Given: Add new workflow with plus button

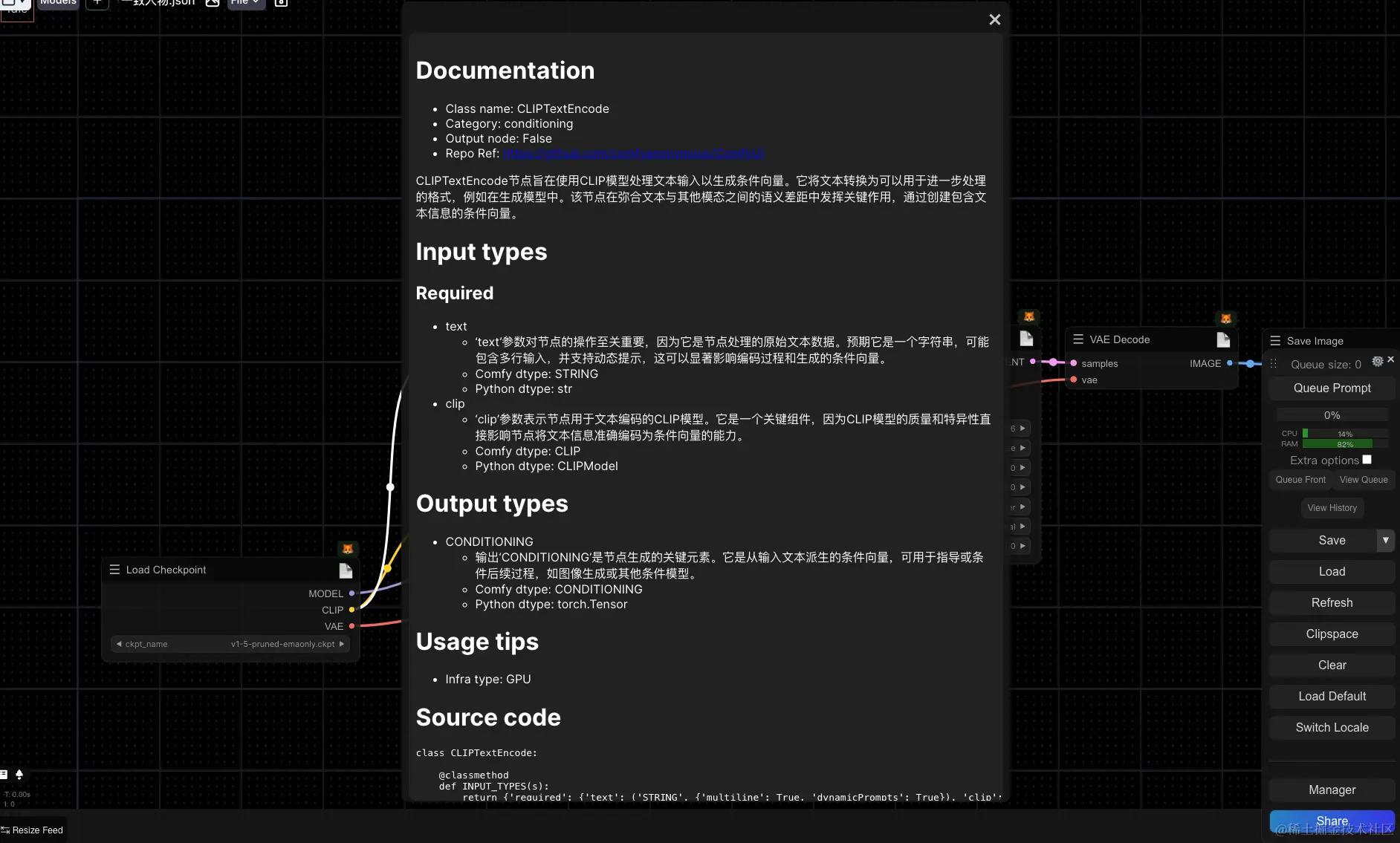Looking at the screenshot, I should point(97,3).
